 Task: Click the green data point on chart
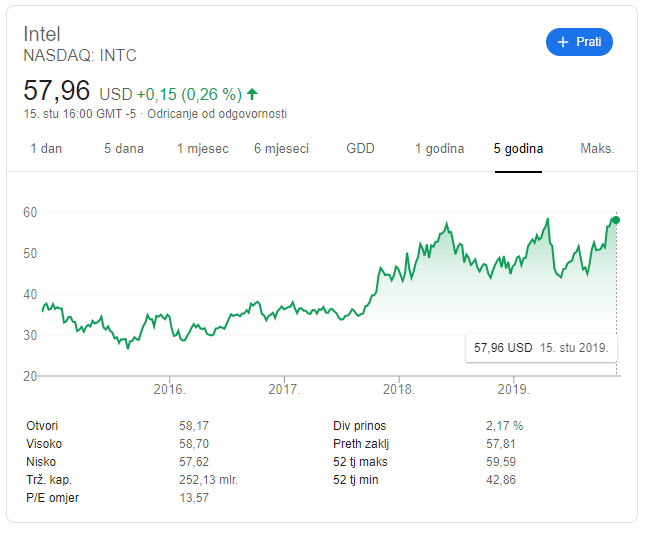coord(616,220)
